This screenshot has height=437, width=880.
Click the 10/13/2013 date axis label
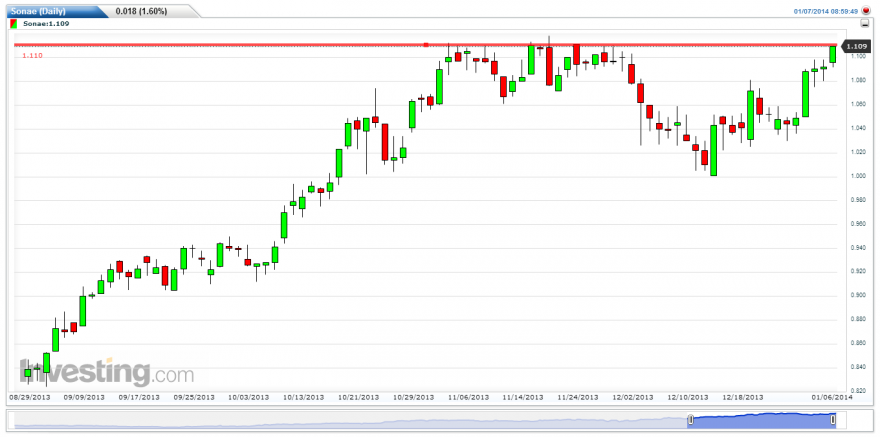tap(304, 397)
